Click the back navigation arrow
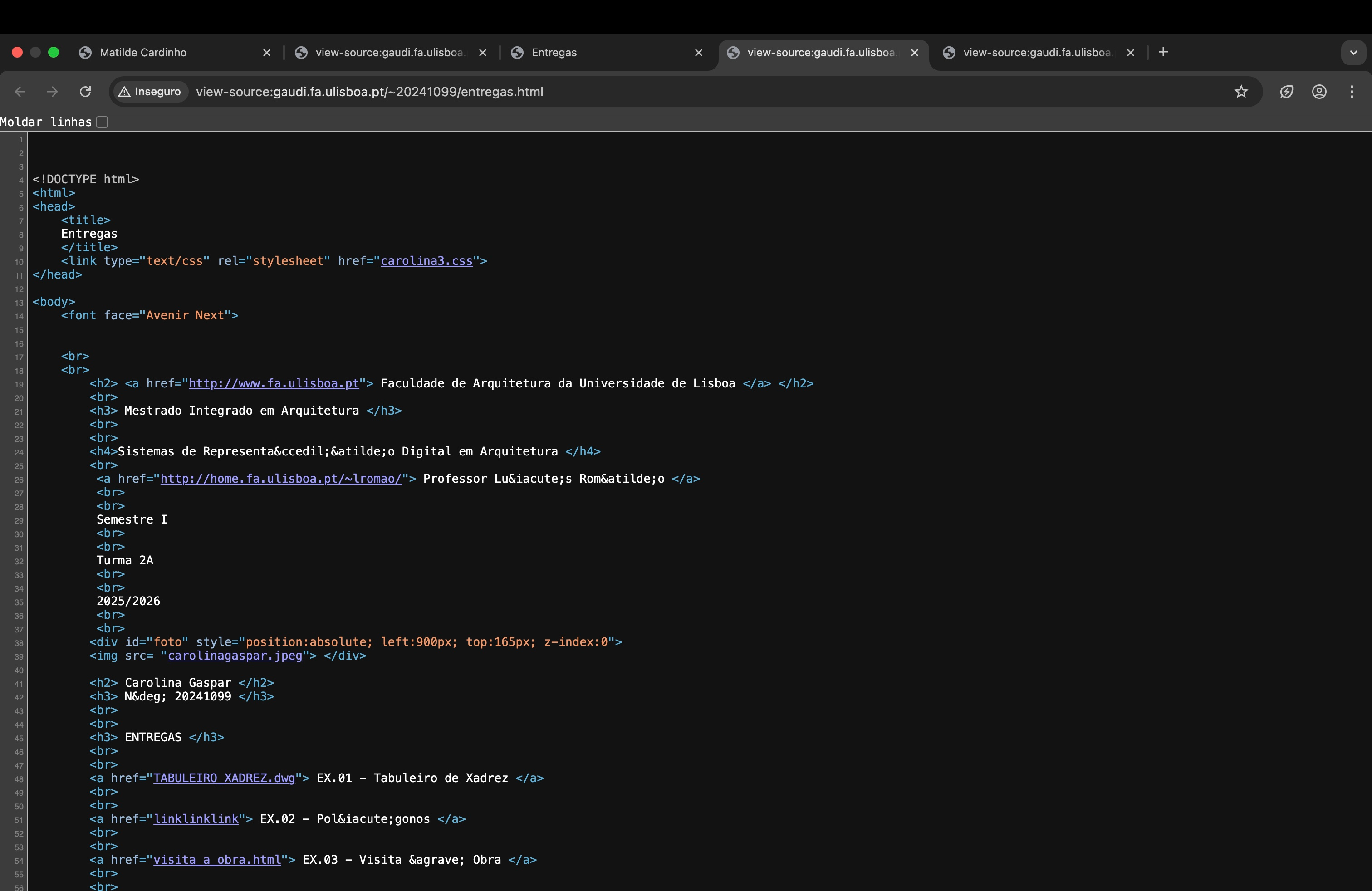The image size is (1372, 891). coord(20,92)
